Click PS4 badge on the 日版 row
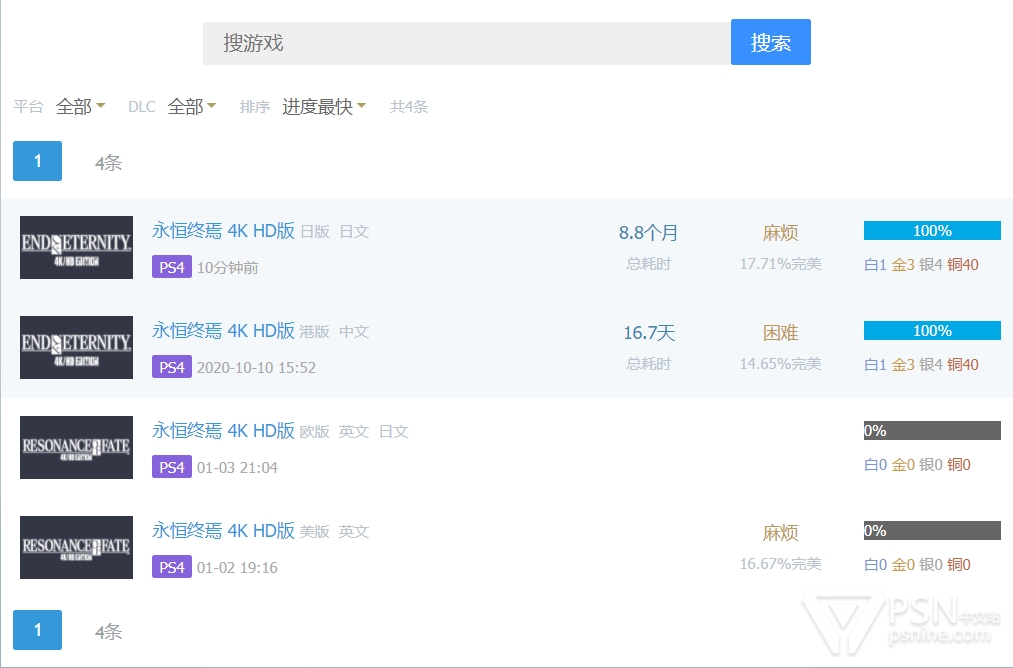This screenshot has height=668, width=1013. point(171,267)
